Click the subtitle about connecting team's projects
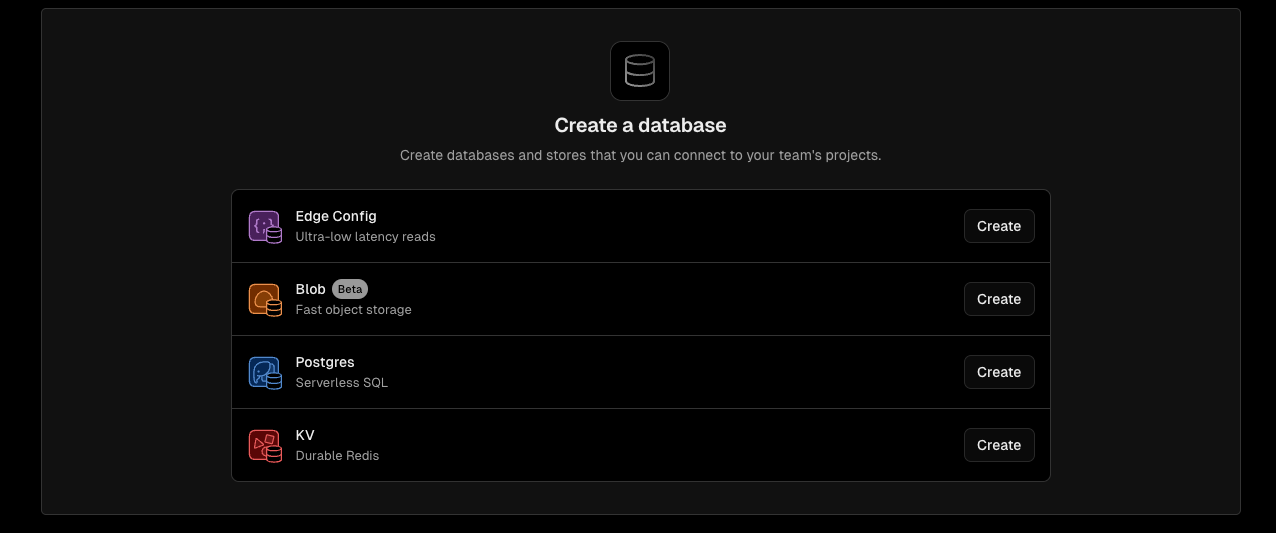The image size is (1276, 533). tap(640, 156)
